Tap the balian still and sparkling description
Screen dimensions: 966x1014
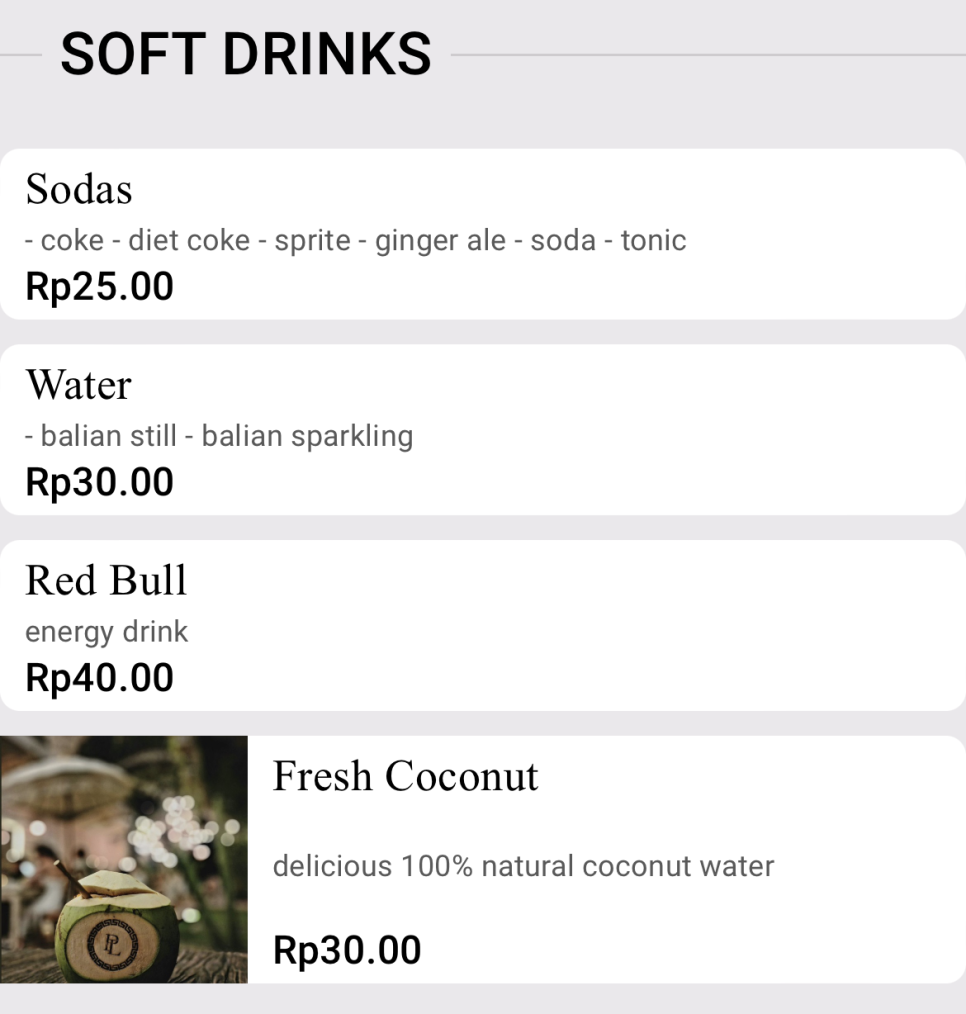point(219,437)
